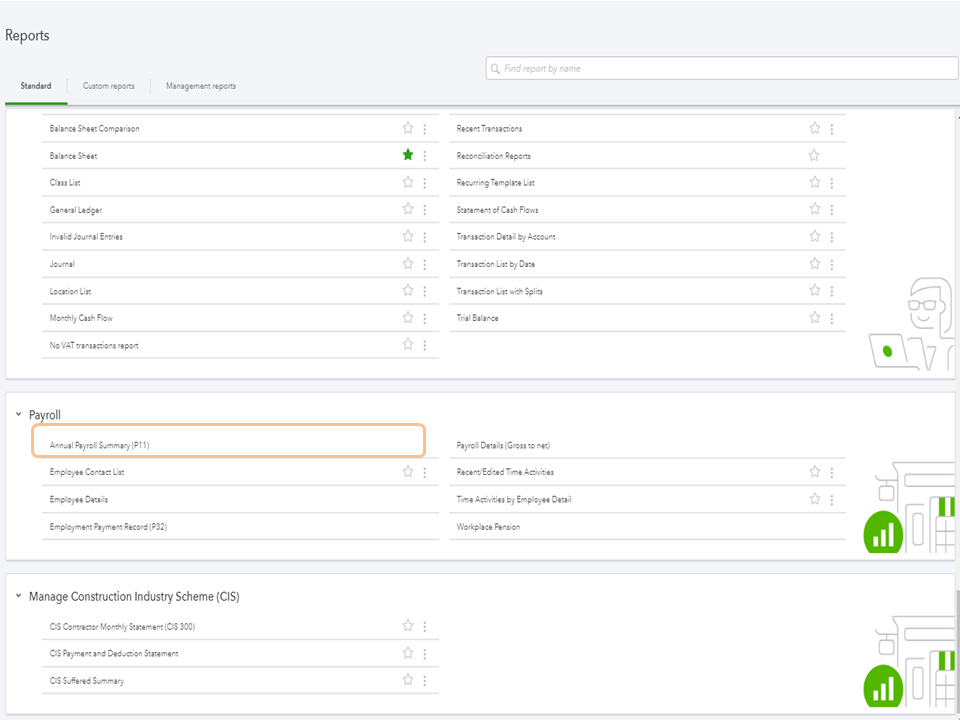Screen dimensions: 960x720
Task: Favorite the Time Activities by Employee Detail report
Action: click(814, 499)
